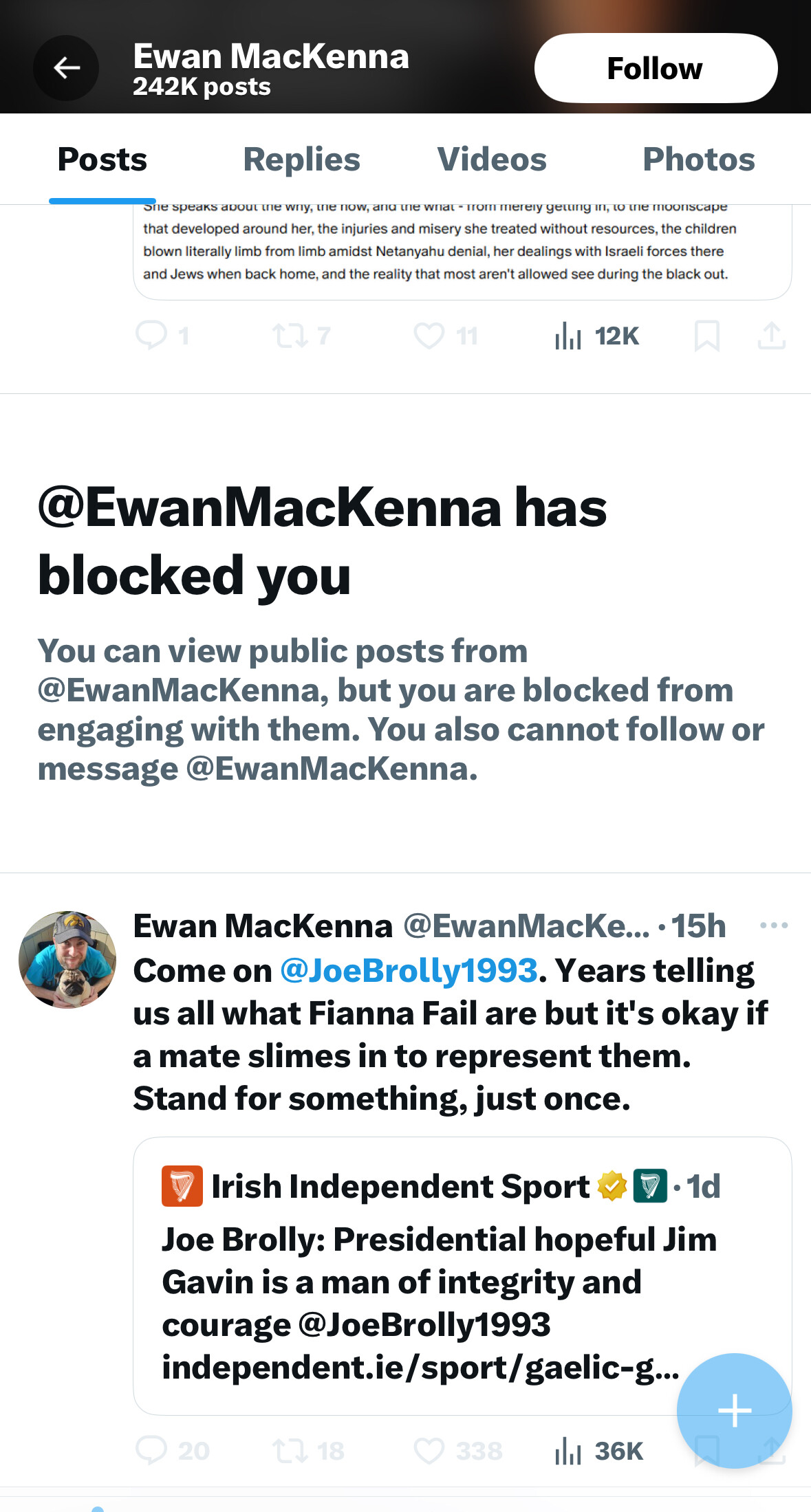Open Ewan MacKenna's profile picture
The image size is (811, 1512).
tap(67, 960)
